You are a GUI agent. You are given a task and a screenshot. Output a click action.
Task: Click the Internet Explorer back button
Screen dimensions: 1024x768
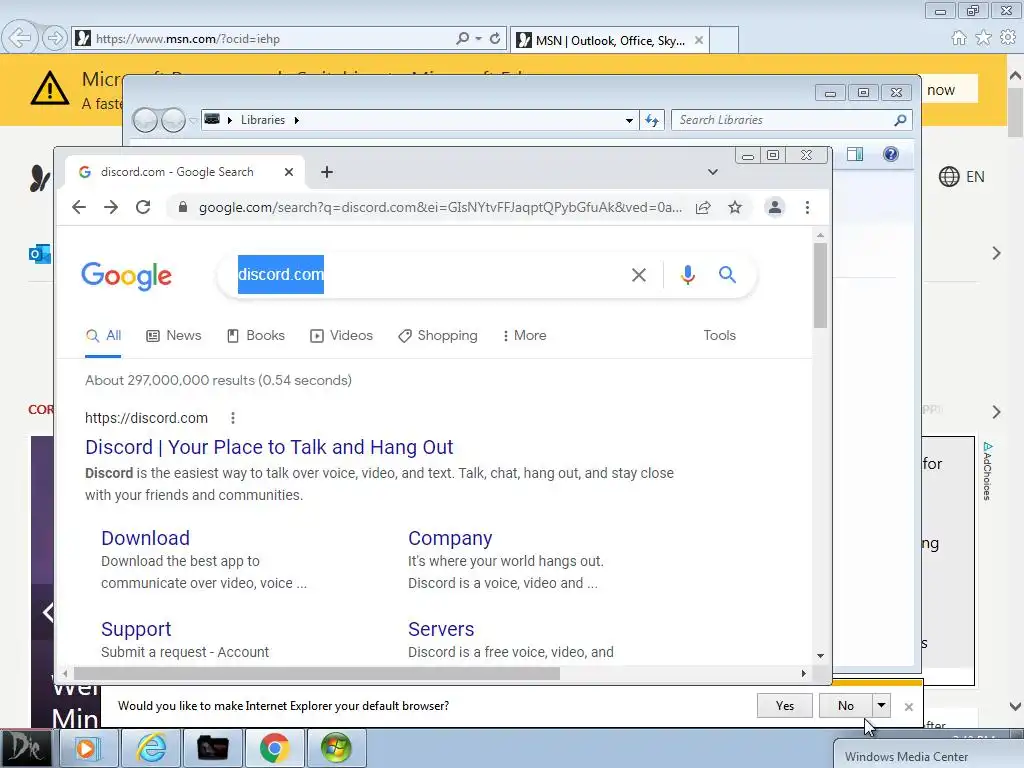(20, 38)
